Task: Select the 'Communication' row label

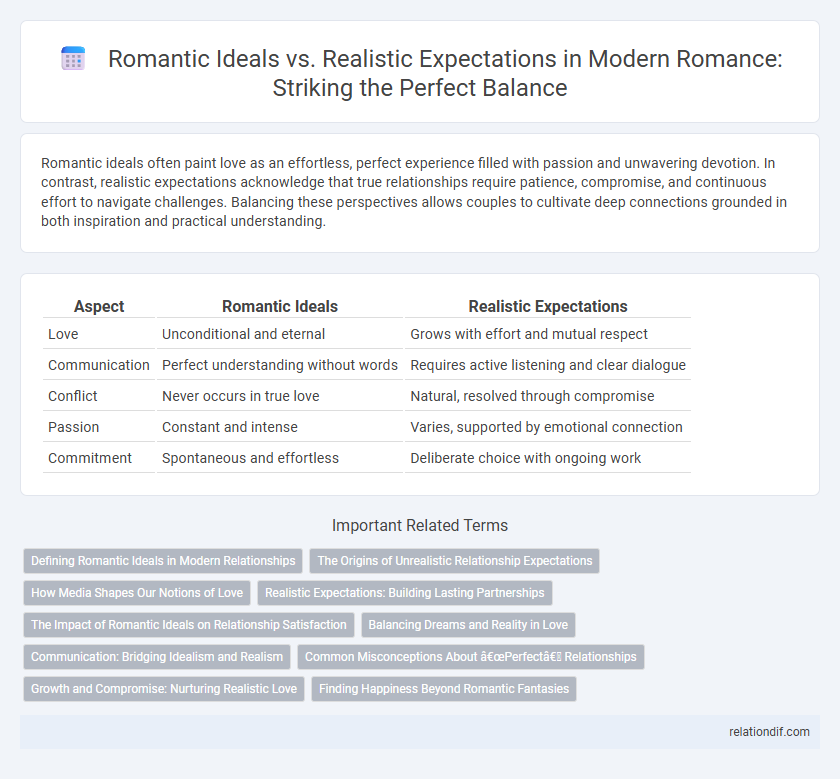Action: [x=99, y=365]
